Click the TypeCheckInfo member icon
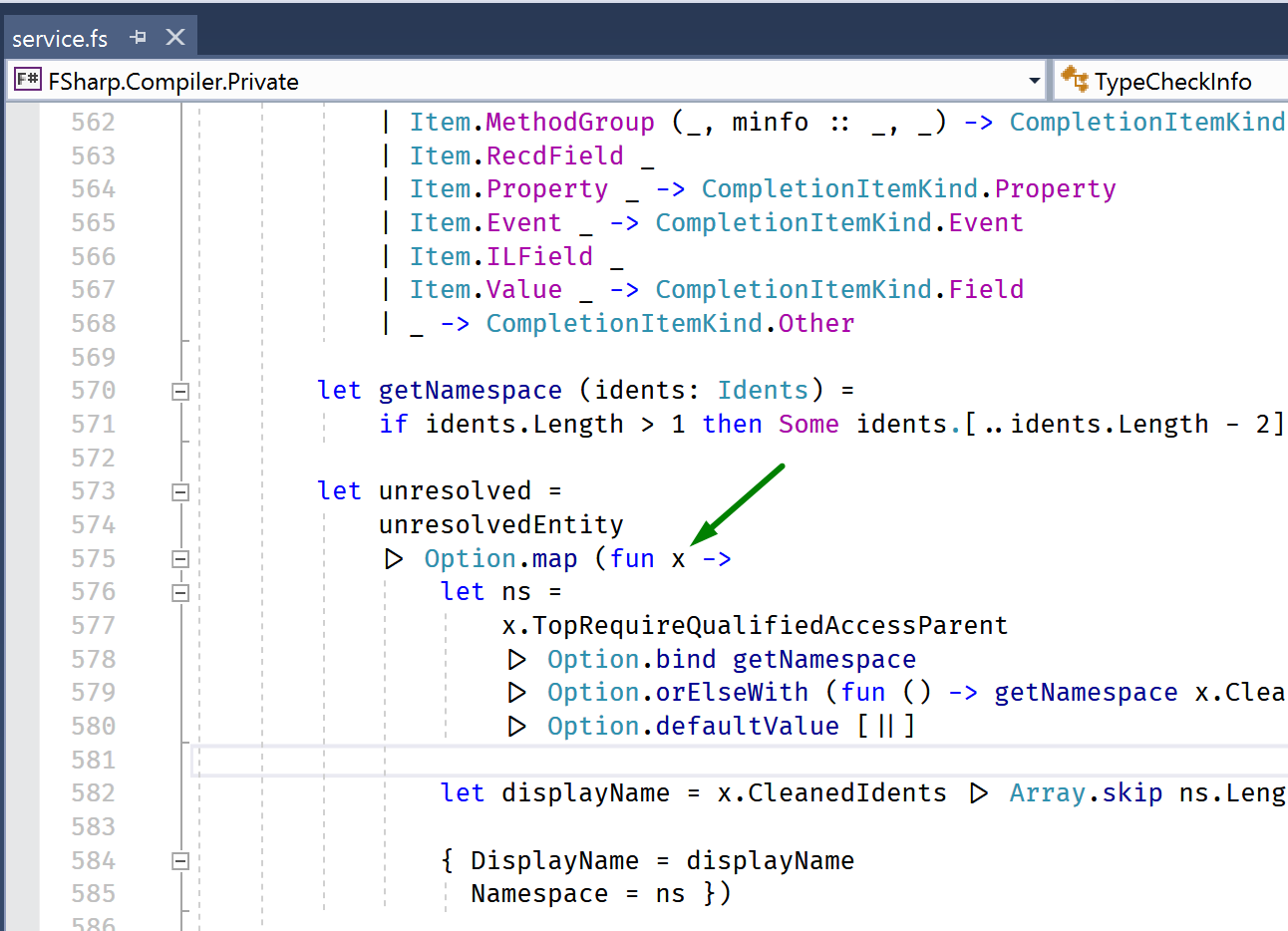The width and height of the screenshot is (1288, 931). [x=1077, y=80]
